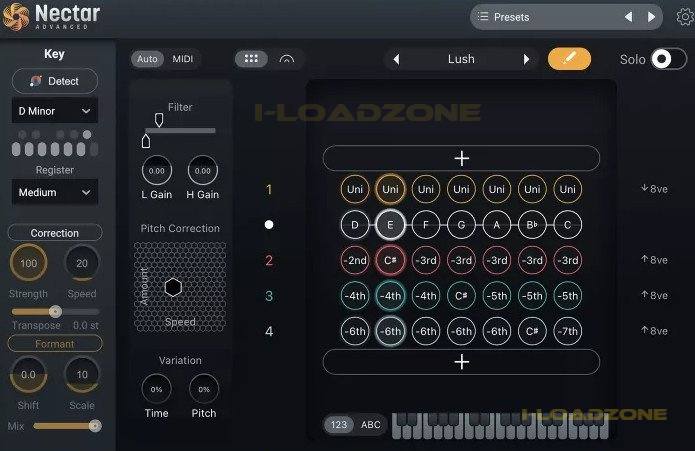Go to the next global preset arrow

point(651,17)
